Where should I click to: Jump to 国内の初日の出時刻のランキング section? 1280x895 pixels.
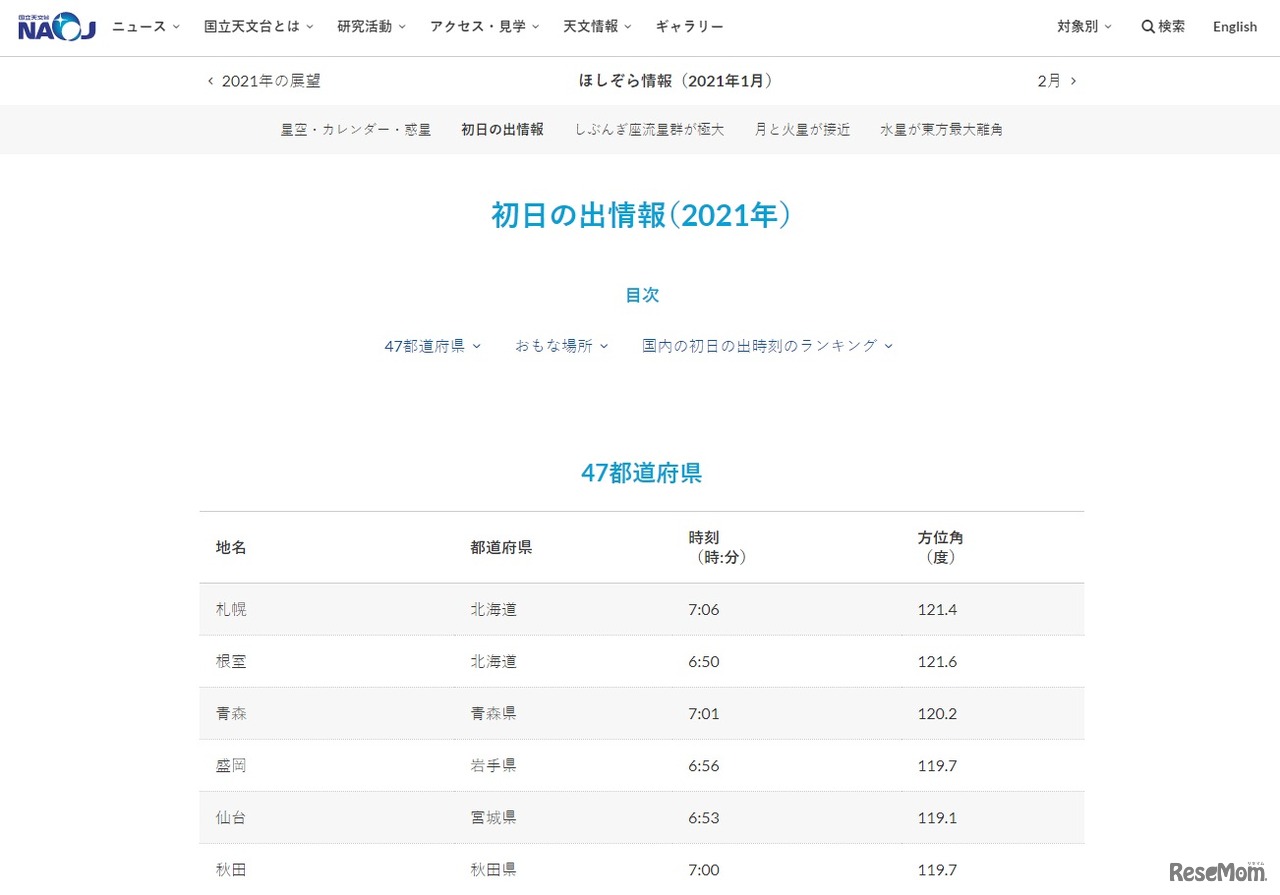(768, 346)
